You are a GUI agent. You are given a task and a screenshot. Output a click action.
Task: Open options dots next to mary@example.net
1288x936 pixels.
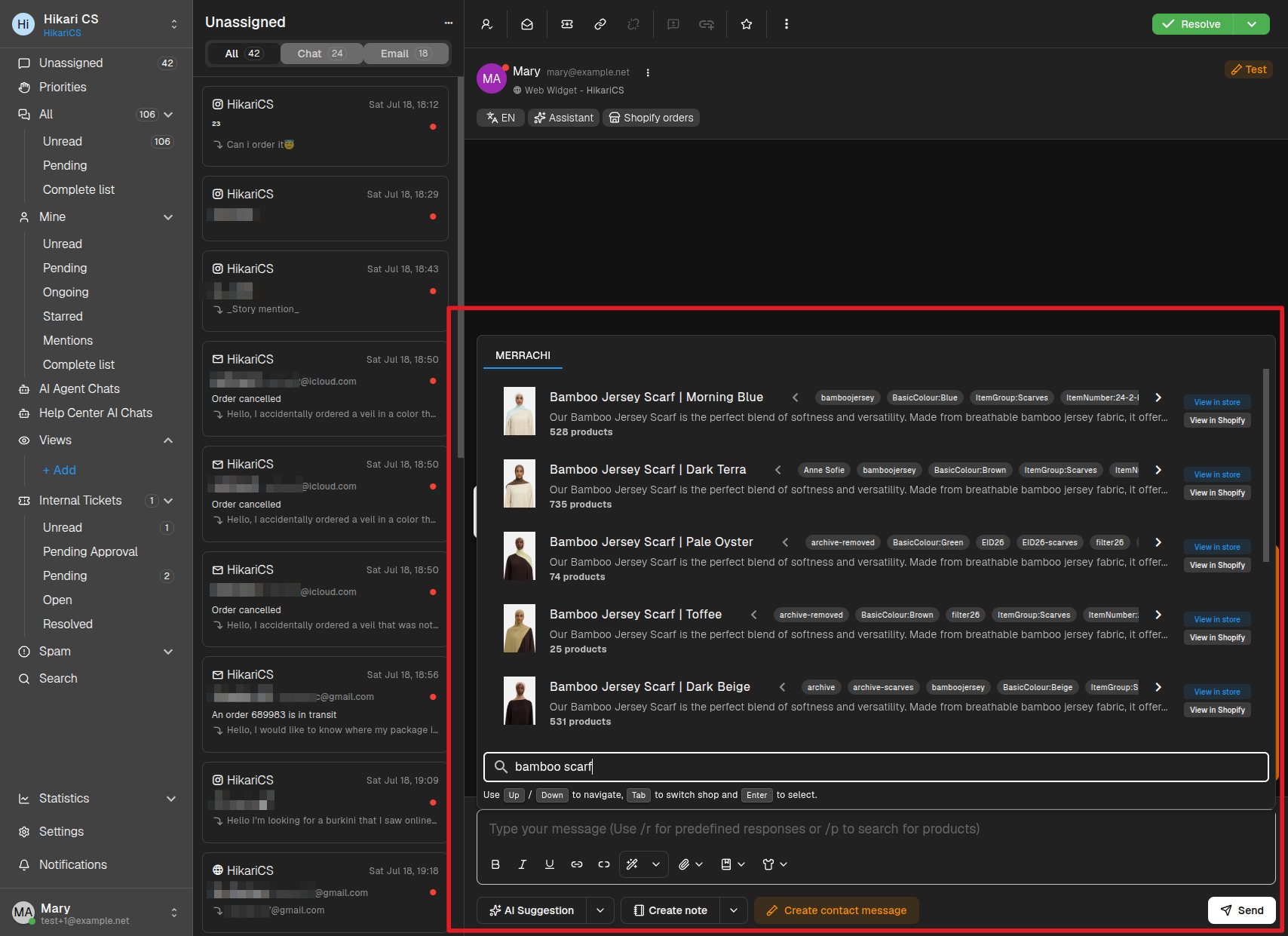[x=648, y=72]
